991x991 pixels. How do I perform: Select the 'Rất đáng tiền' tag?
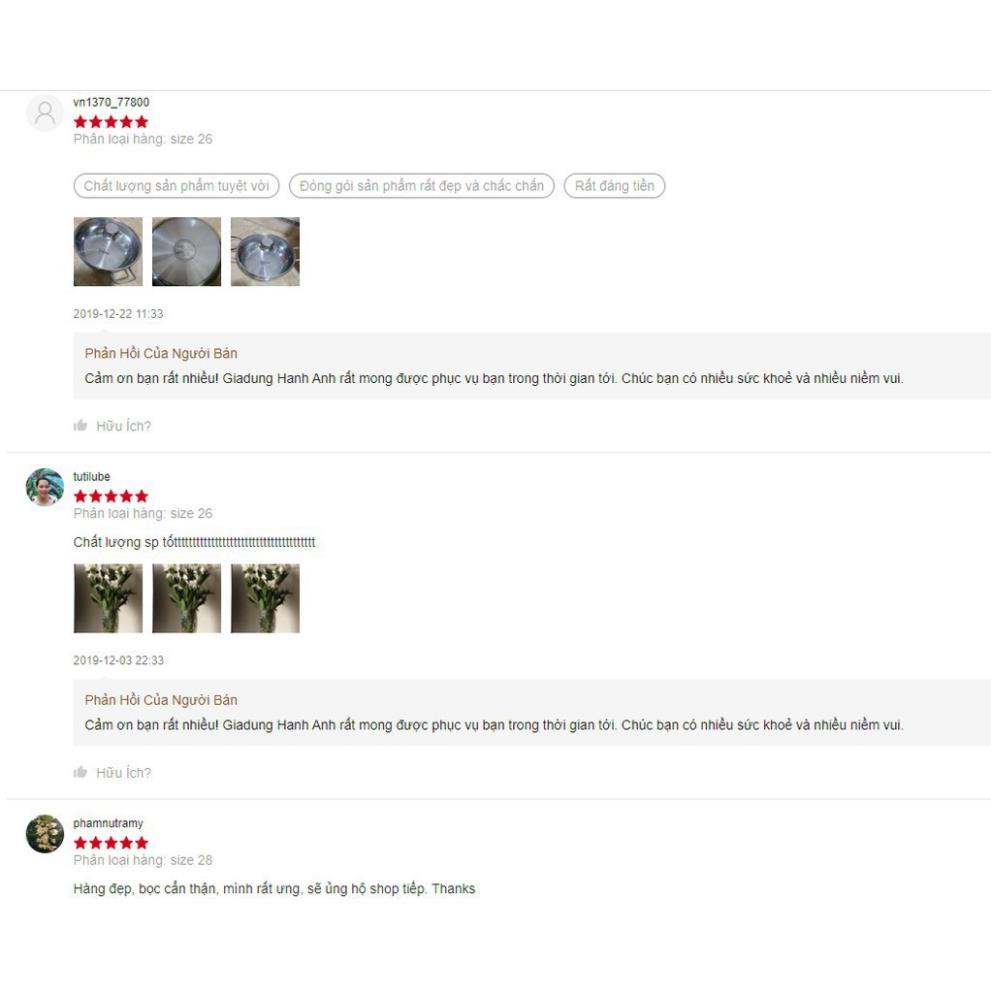pos(614,186)
